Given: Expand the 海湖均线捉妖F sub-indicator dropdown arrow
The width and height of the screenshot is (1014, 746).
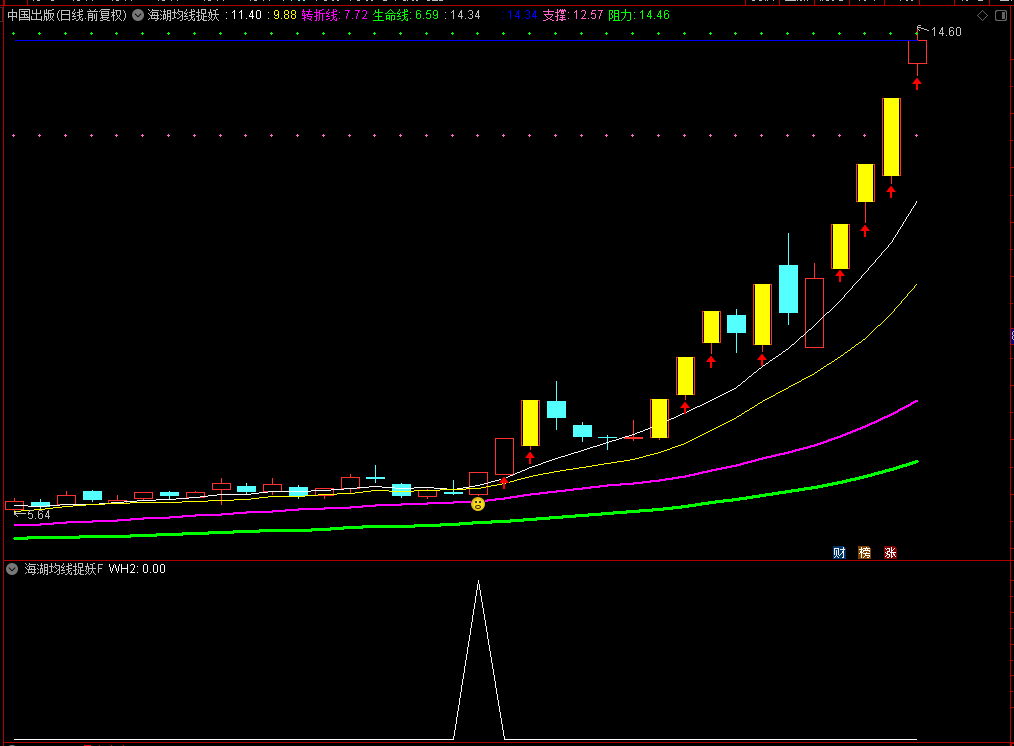Looking at the screenshot, I should pyautogui.click(x=12, y=569).
